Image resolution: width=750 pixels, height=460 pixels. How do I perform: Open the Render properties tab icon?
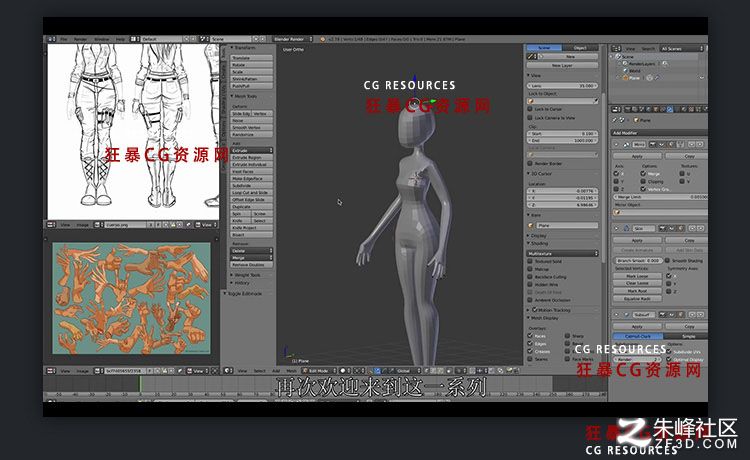coord(628,110)
